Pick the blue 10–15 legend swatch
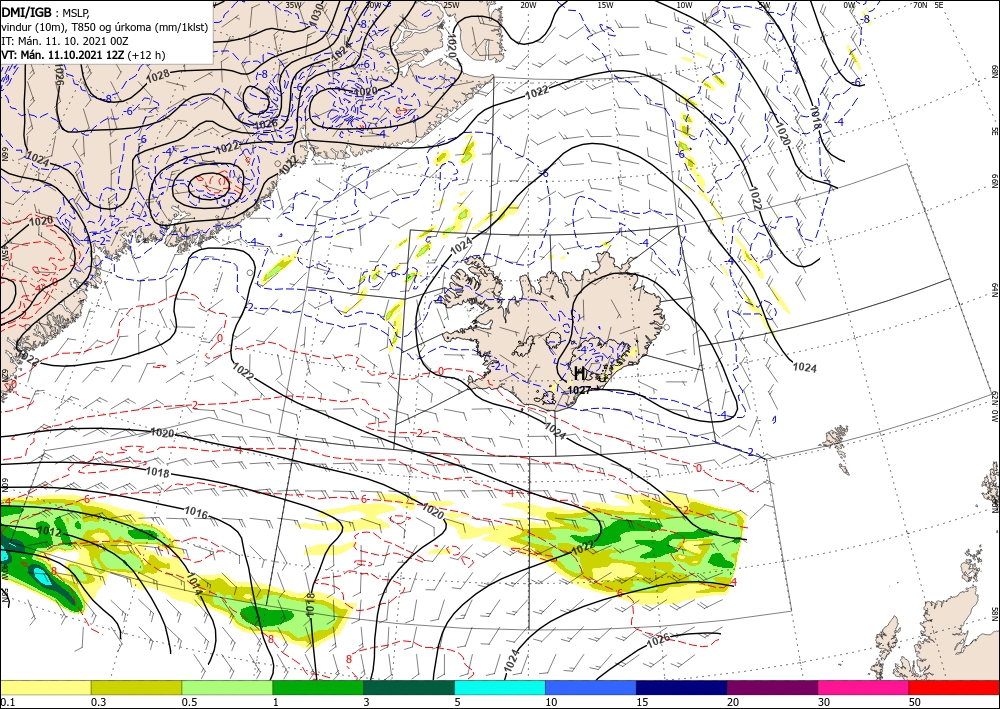The width and height of the screenshot is (1000, 709). [x=591, y=688]
